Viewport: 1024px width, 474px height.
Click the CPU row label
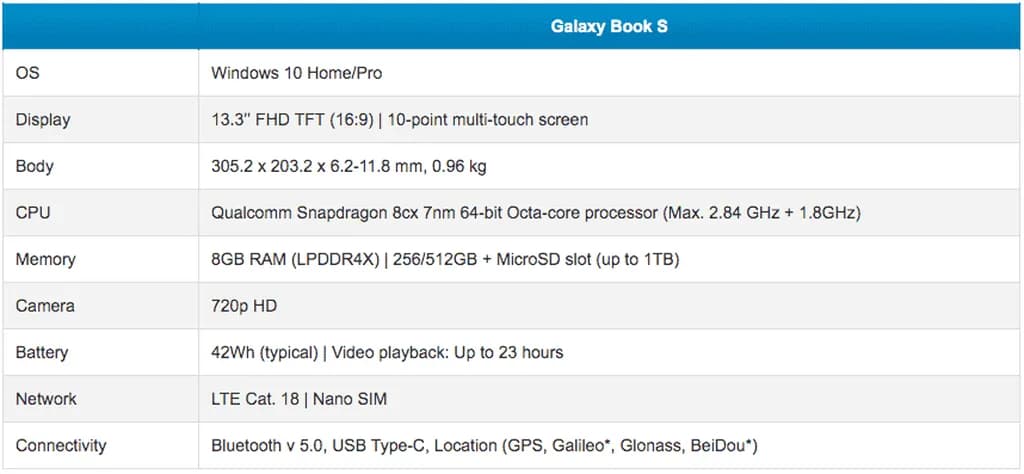[x=33, y=213]
